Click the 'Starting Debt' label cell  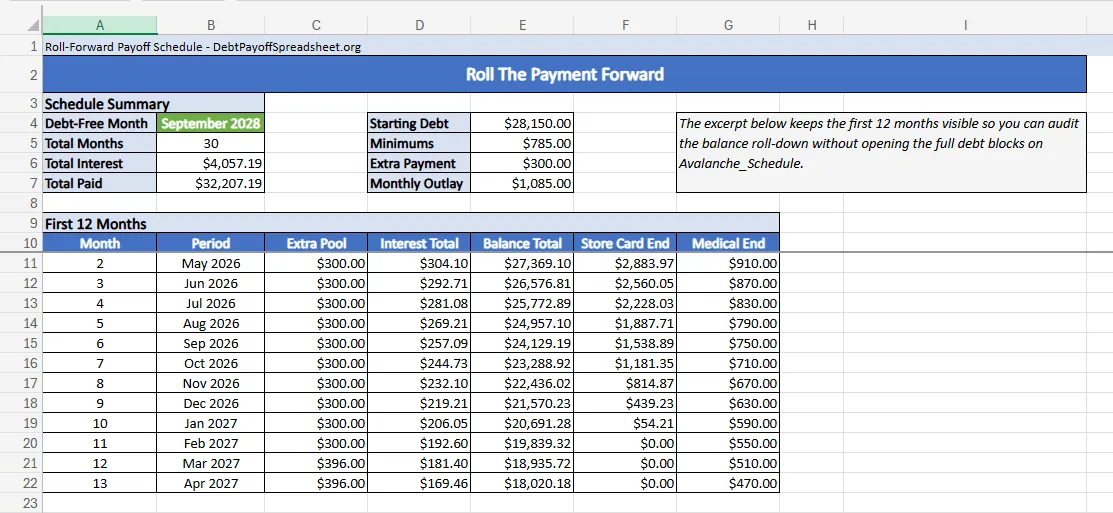click(420, 123)
